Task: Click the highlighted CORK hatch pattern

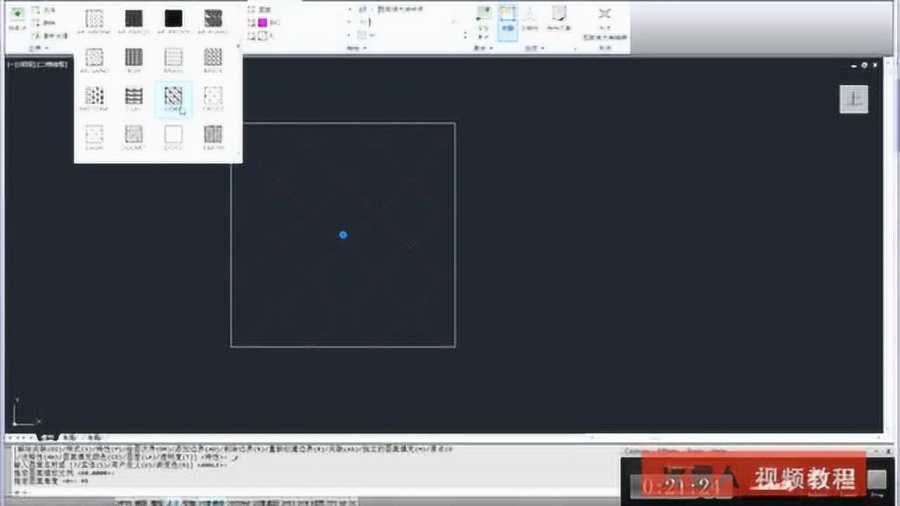Action: 174,97
